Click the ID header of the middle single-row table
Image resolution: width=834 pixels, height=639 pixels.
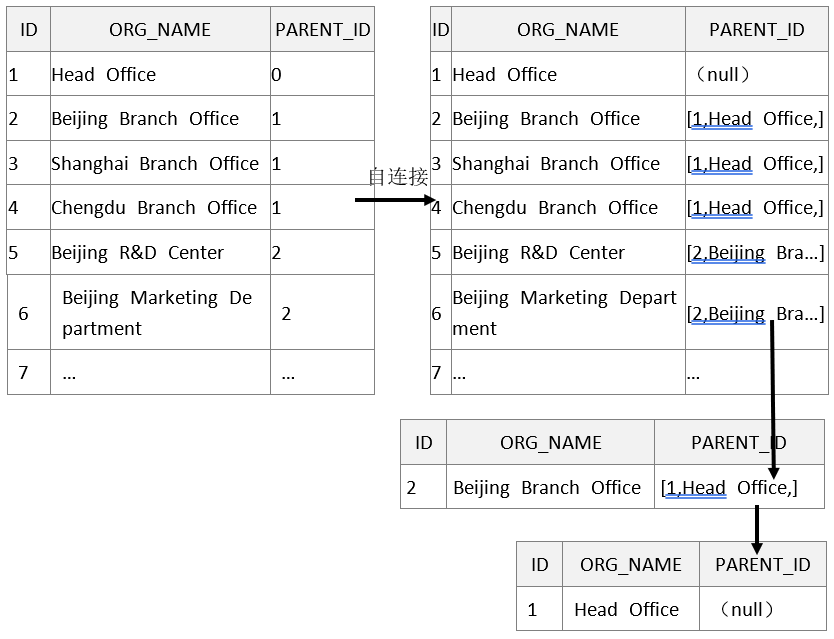point(423,443)
